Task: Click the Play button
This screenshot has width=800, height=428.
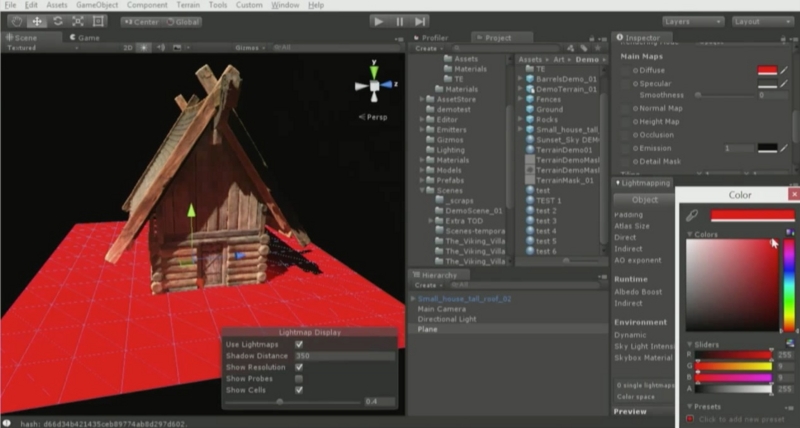Action: (x=378, y=21)
